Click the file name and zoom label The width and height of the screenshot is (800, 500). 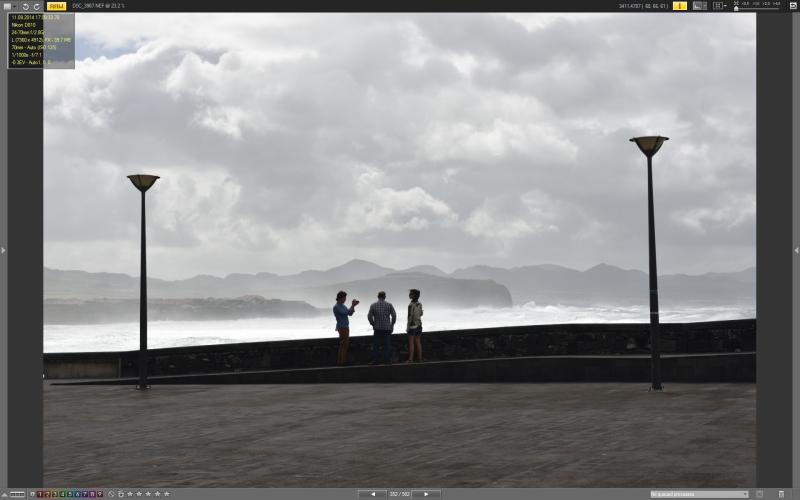(x=98, y=6)
